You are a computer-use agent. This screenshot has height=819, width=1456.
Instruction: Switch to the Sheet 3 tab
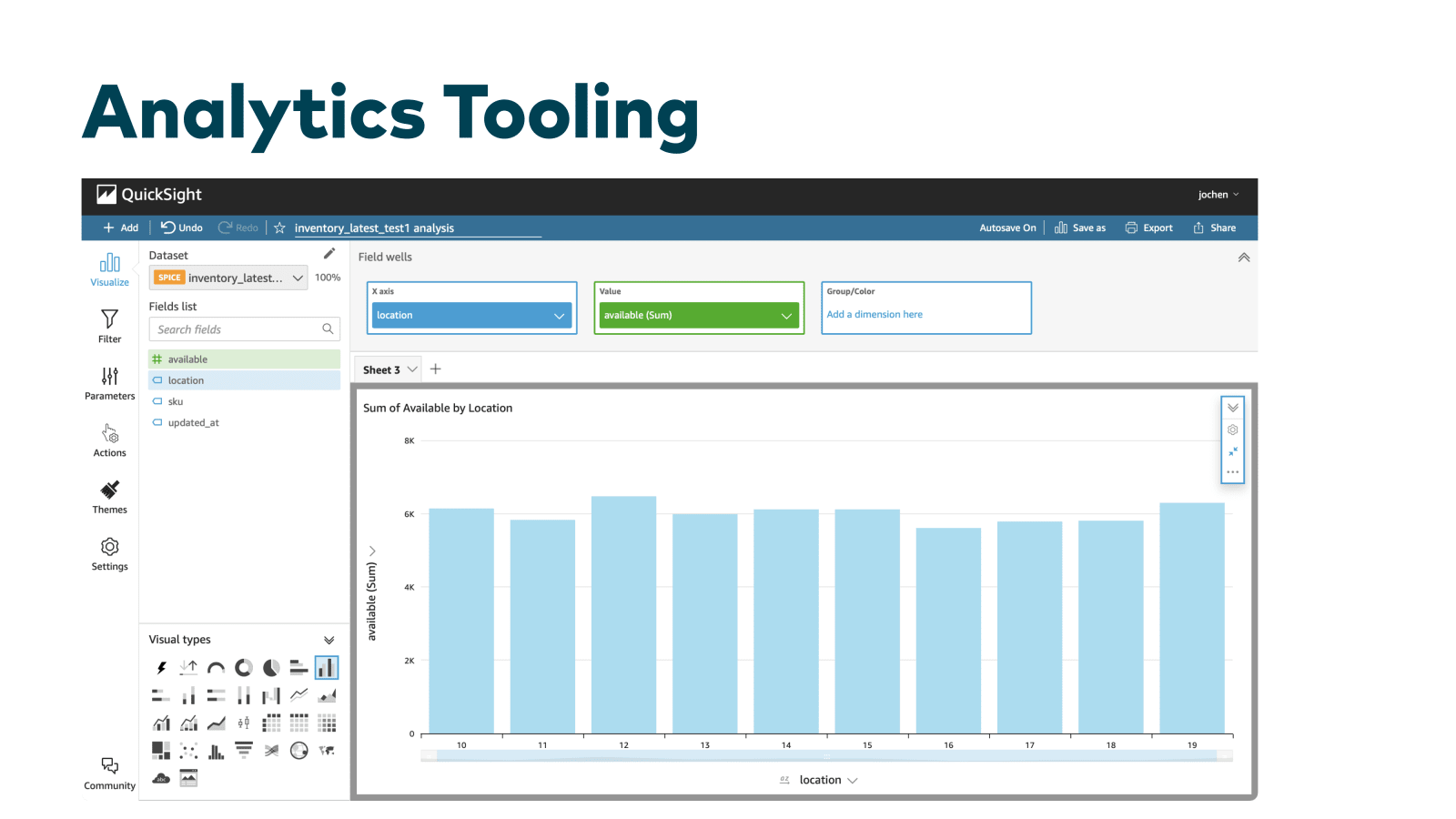coord(381,369)
